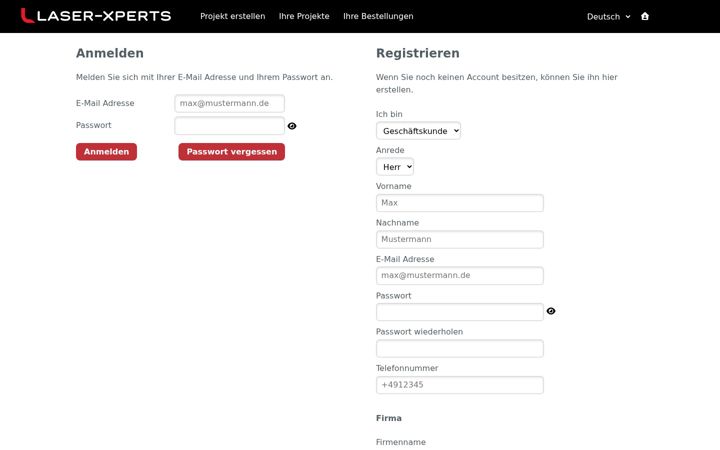Focus the registration Passwort field
This screenshot has height=450, width=720.
(460, 312)
